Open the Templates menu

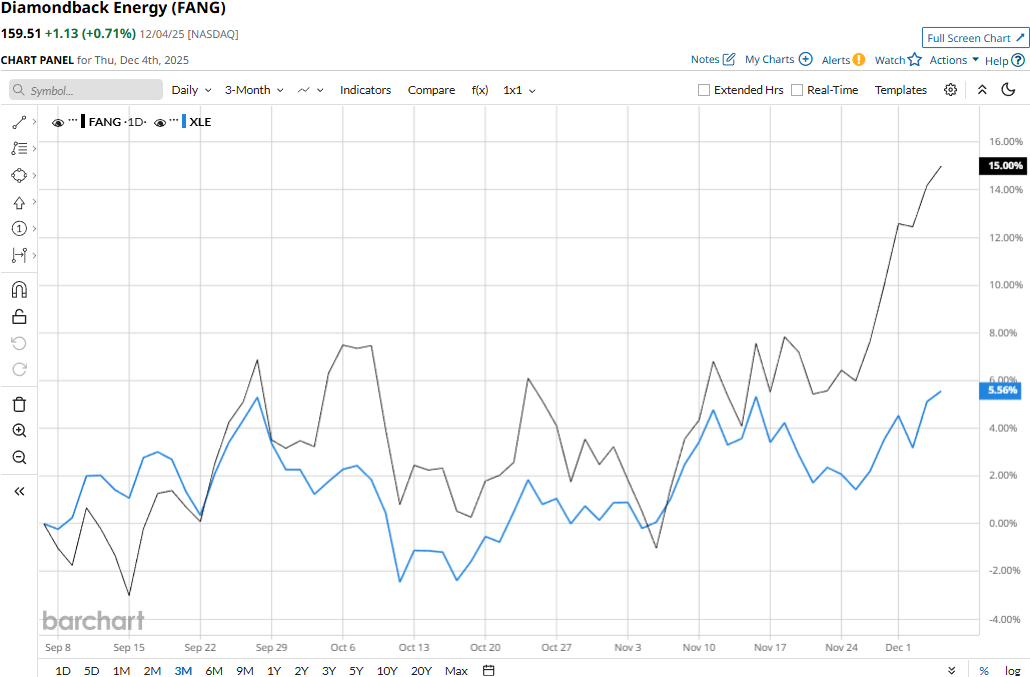(x=901, y=90)
